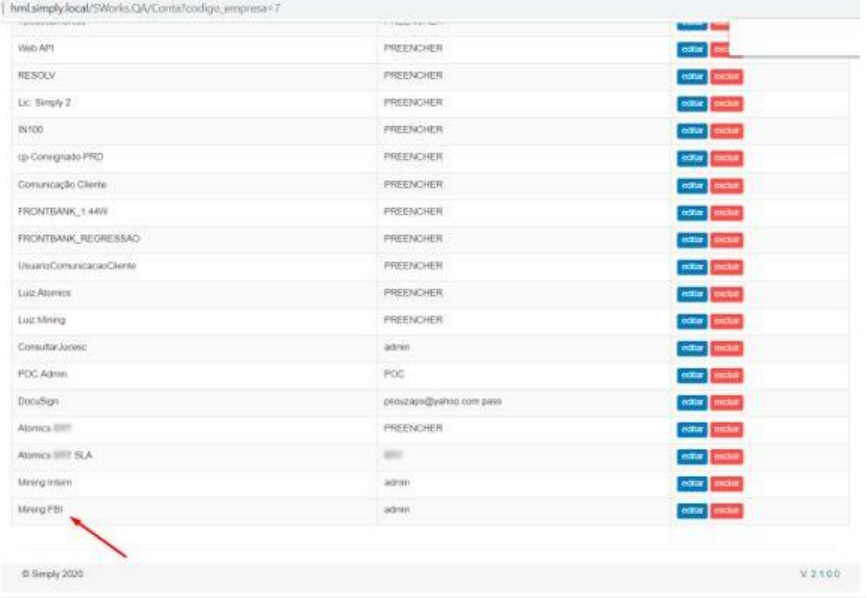Click the Comunicação Cliente name
Screen dimensions: 867x598
click(62, 184)
